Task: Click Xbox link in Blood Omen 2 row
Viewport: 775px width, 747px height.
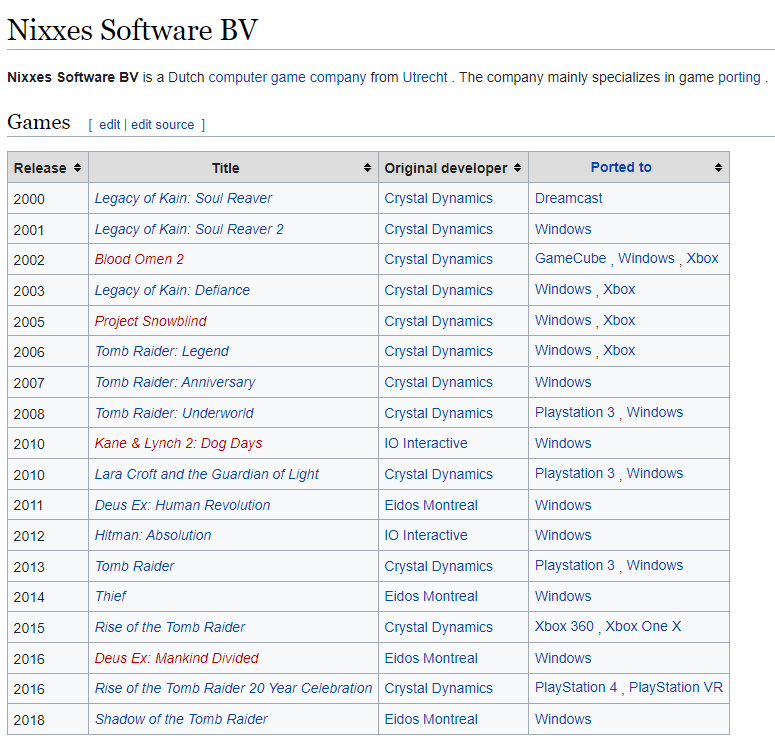Action: pyautogui.click(x=702, y=259)
